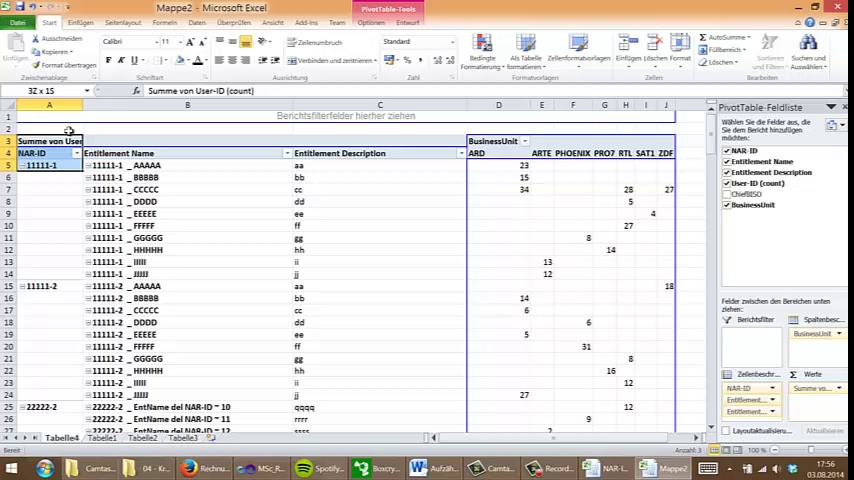Open the BusinessUnit column filter dropdown
The image size is (854, 480).
pos(524,141)
